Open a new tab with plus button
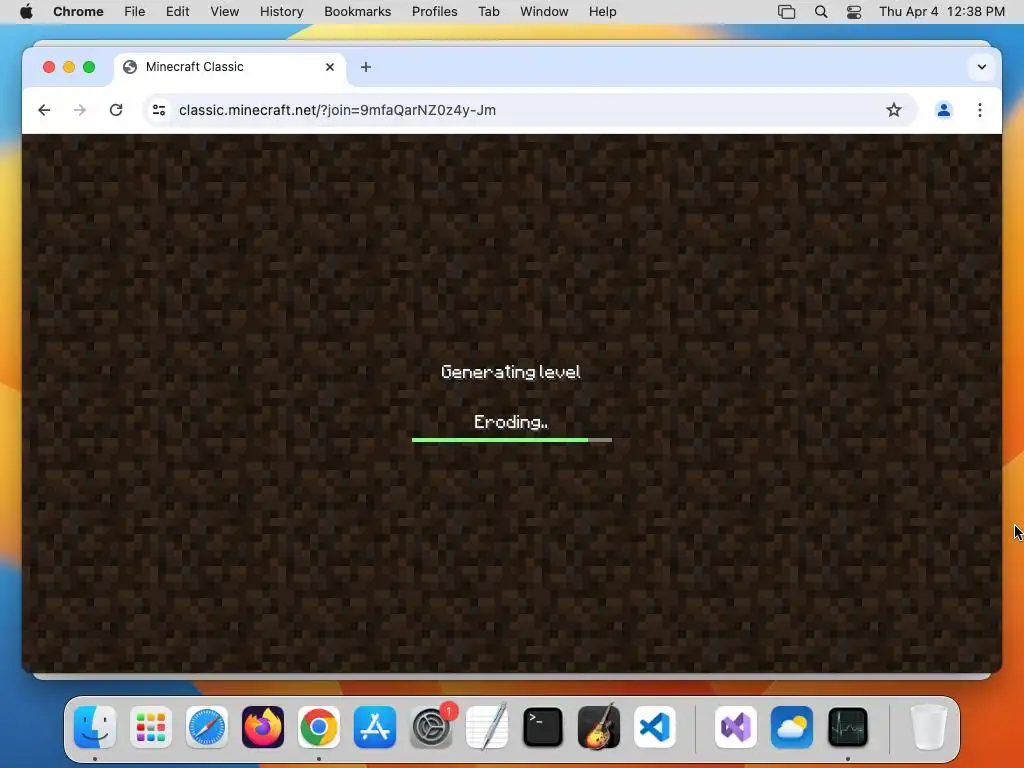Image resolution: width=1024 pixels, height=768 pixels. (x=366, y=67)
